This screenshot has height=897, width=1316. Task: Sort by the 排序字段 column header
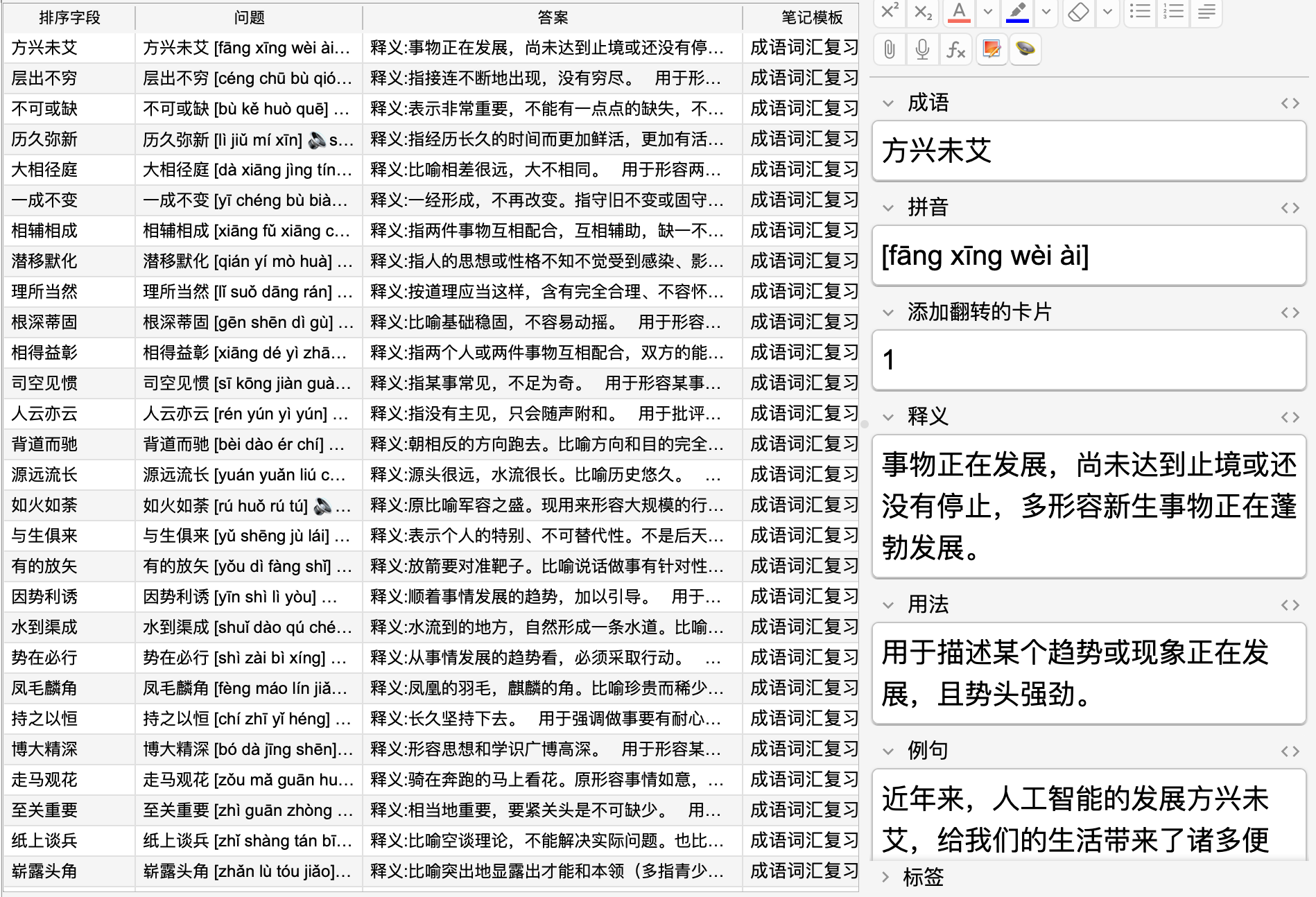pyautogui.click(x=69, y=17)
